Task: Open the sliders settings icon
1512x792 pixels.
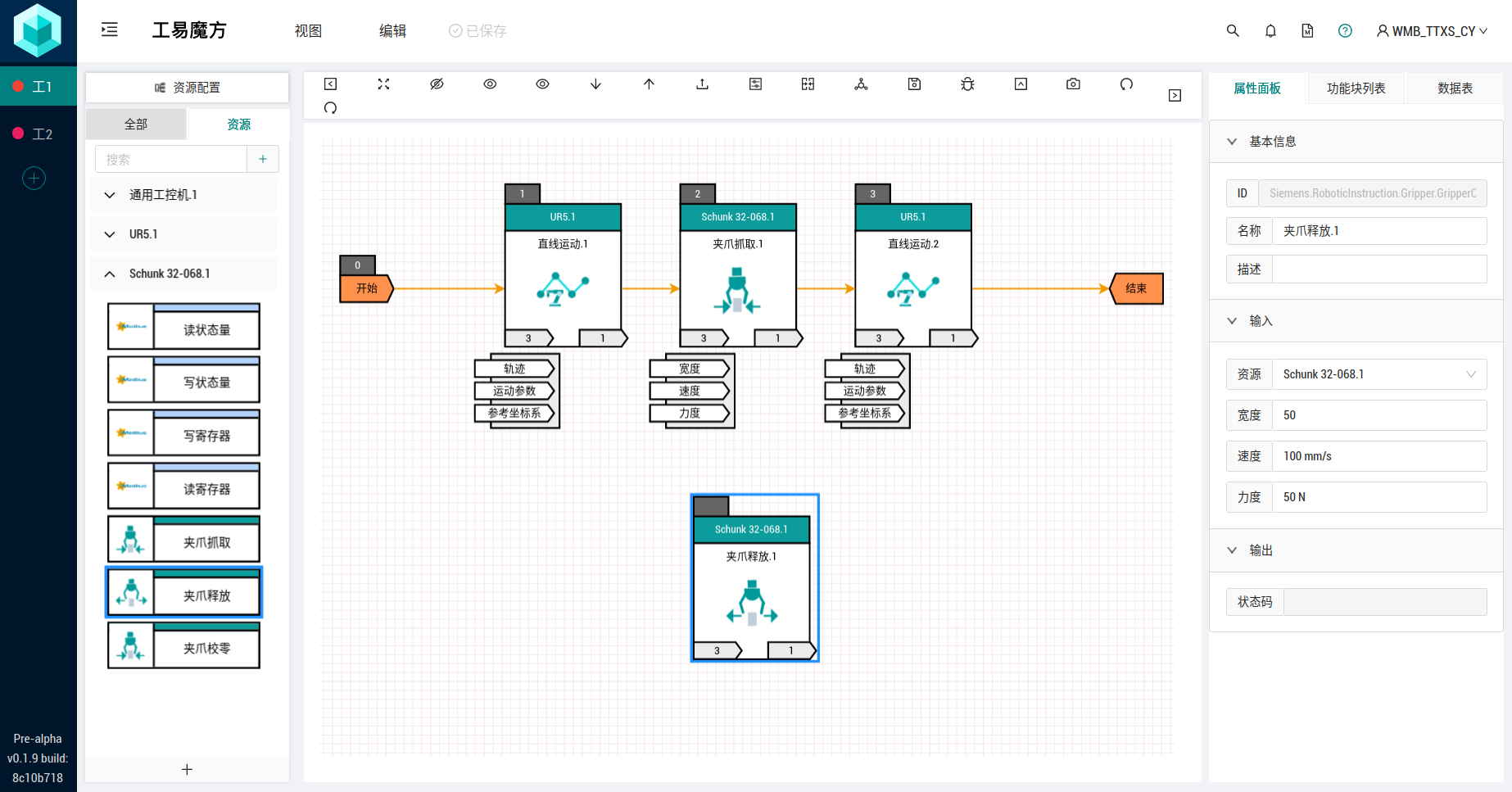Action: pyautogui.click(x=755, y=84)
